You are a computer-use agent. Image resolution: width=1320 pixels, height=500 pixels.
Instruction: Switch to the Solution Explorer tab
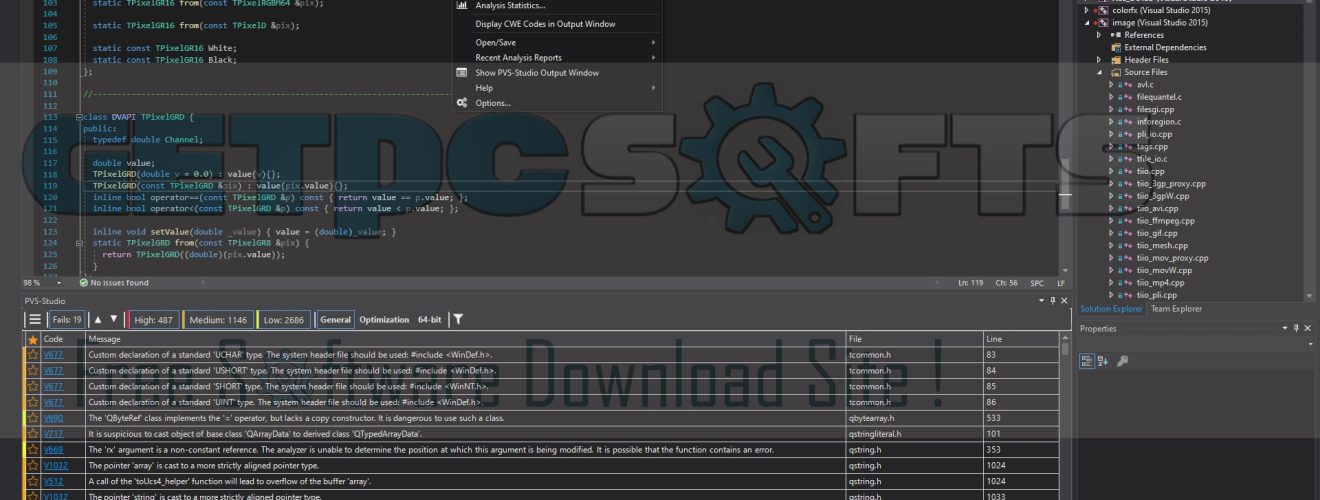point(1111,309)
